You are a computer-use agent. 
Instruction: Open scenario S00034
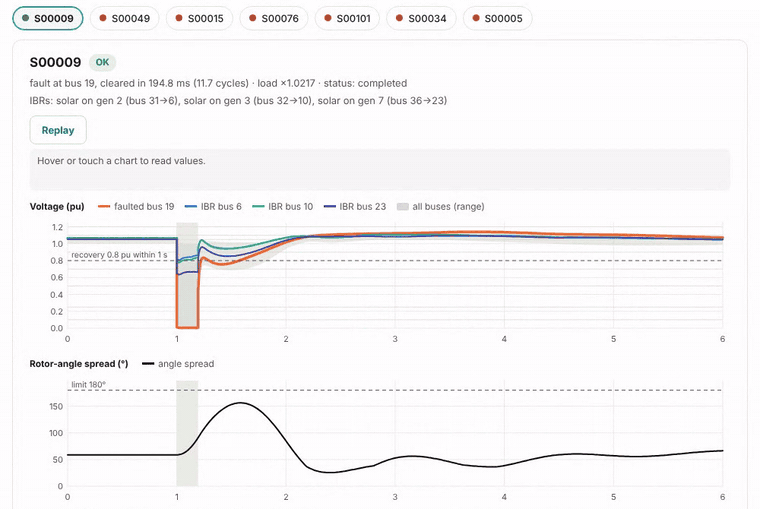(x=421, y=18)
